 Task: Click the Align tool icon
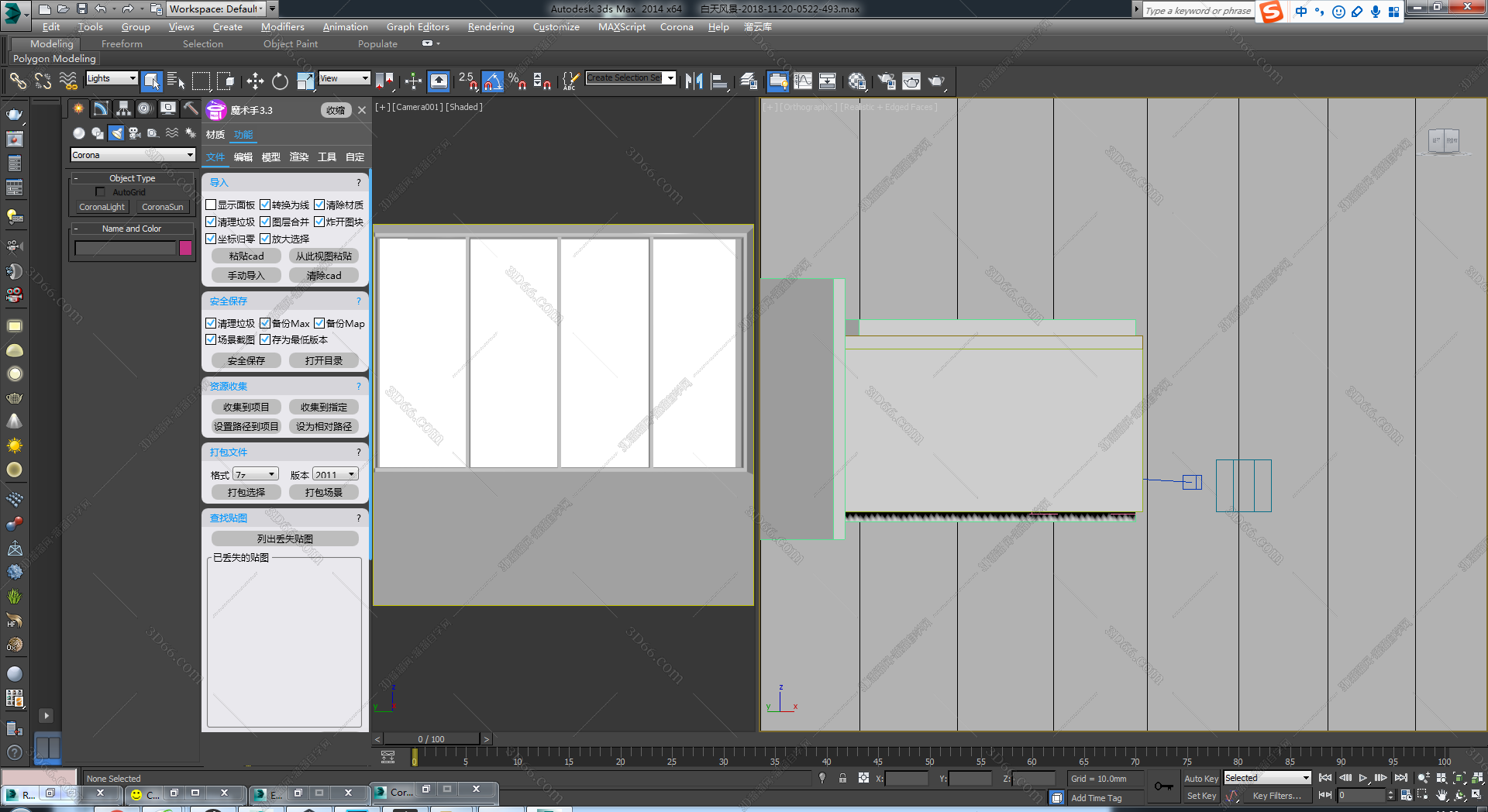coord(719,81)
